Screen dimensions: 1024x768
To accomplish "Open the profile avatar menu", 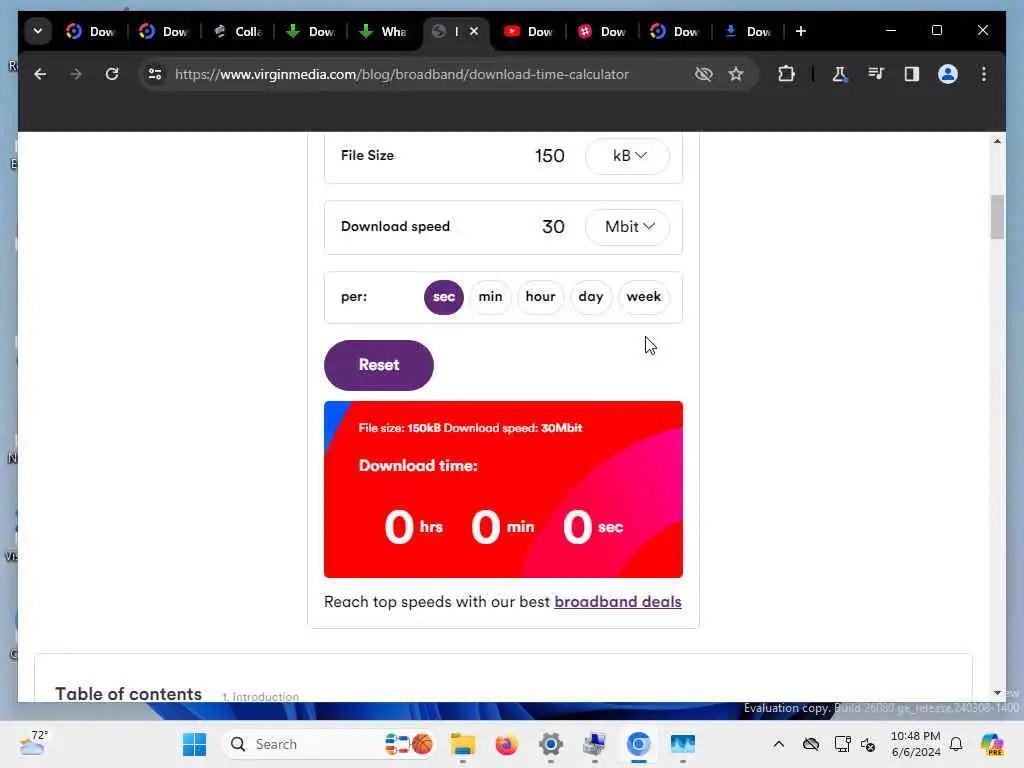I will (x=948, y=74).
